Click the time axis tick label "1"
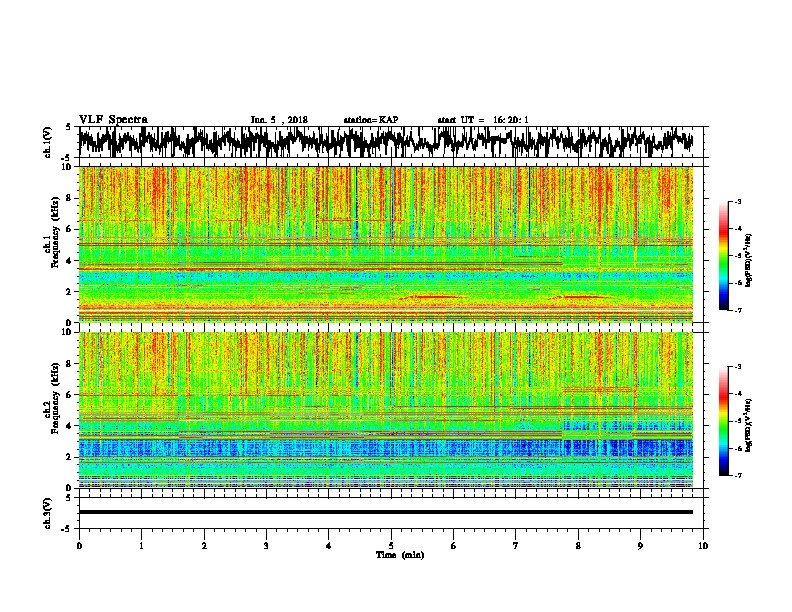Image resolution: width=792 pixels, height=612 pixels. [141, 546]
